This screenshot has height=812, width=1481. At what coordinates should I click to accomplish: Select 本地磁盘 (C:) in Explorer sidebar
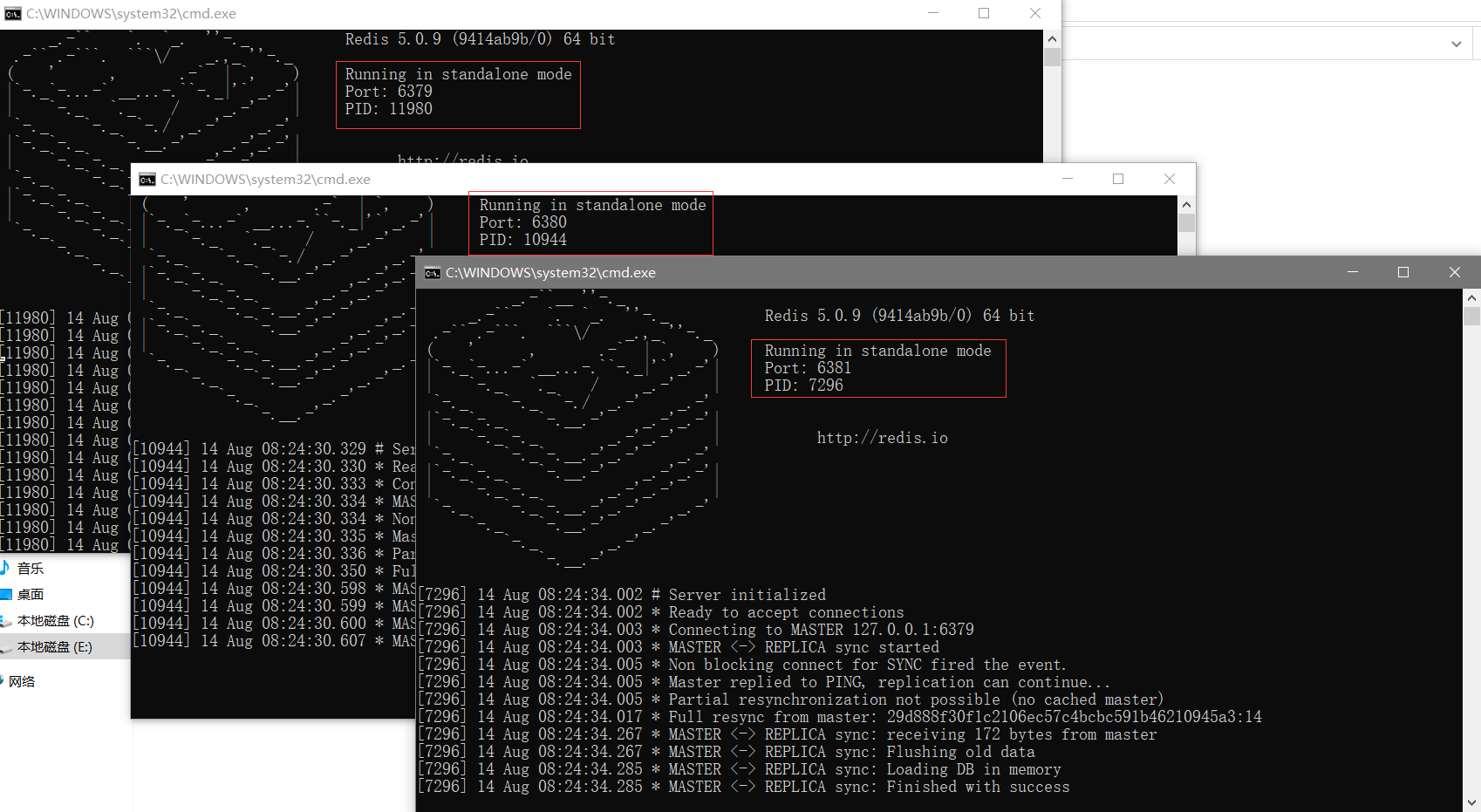click(x=56, y=621)
